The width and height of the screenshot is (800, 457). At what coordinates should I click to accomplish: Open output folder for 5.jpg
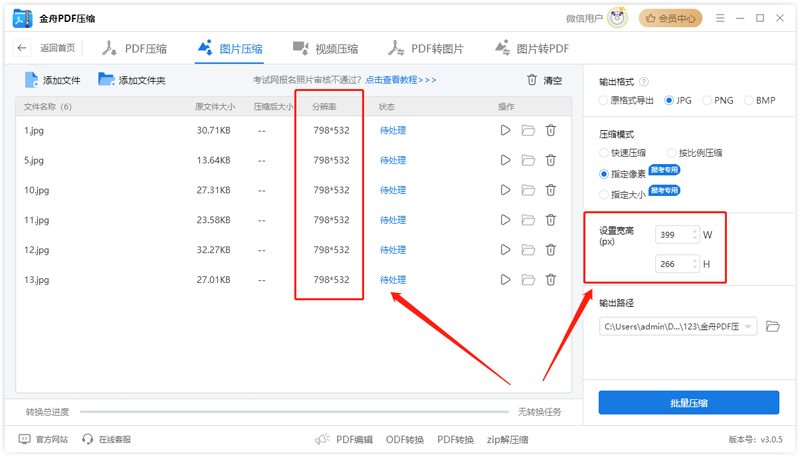coord(528,160)
